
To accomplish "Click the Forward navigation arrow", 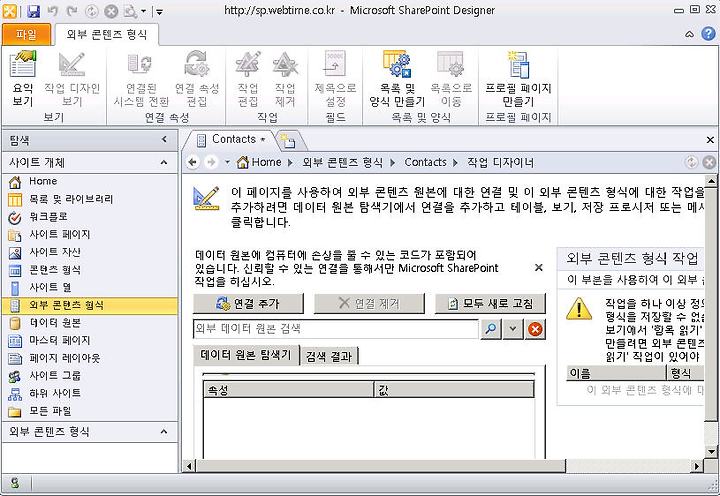I will point(211,162).
